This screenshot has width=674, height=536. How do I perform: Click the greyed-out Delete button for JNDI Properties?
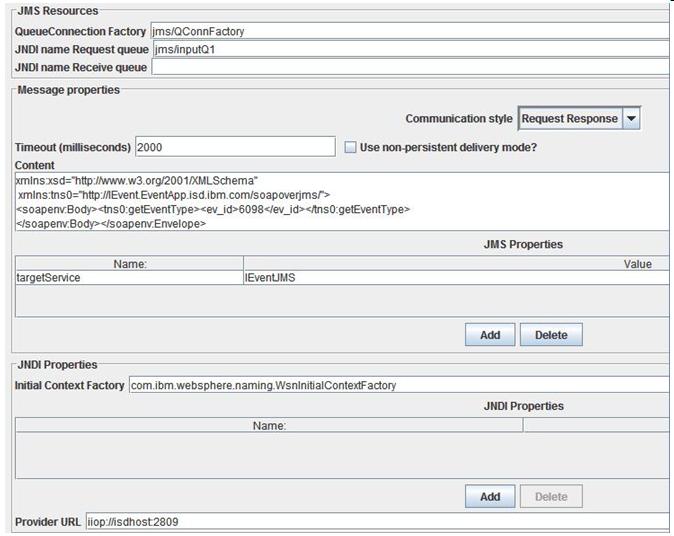tap(551, 496)
